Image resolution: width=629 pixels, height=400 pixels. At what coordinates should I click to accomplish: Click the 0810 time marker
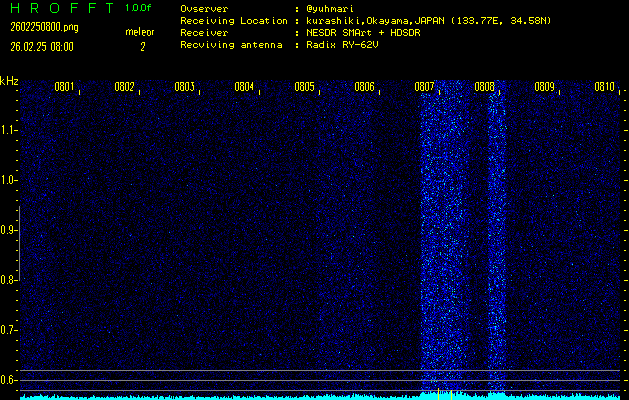click(604, 87)
